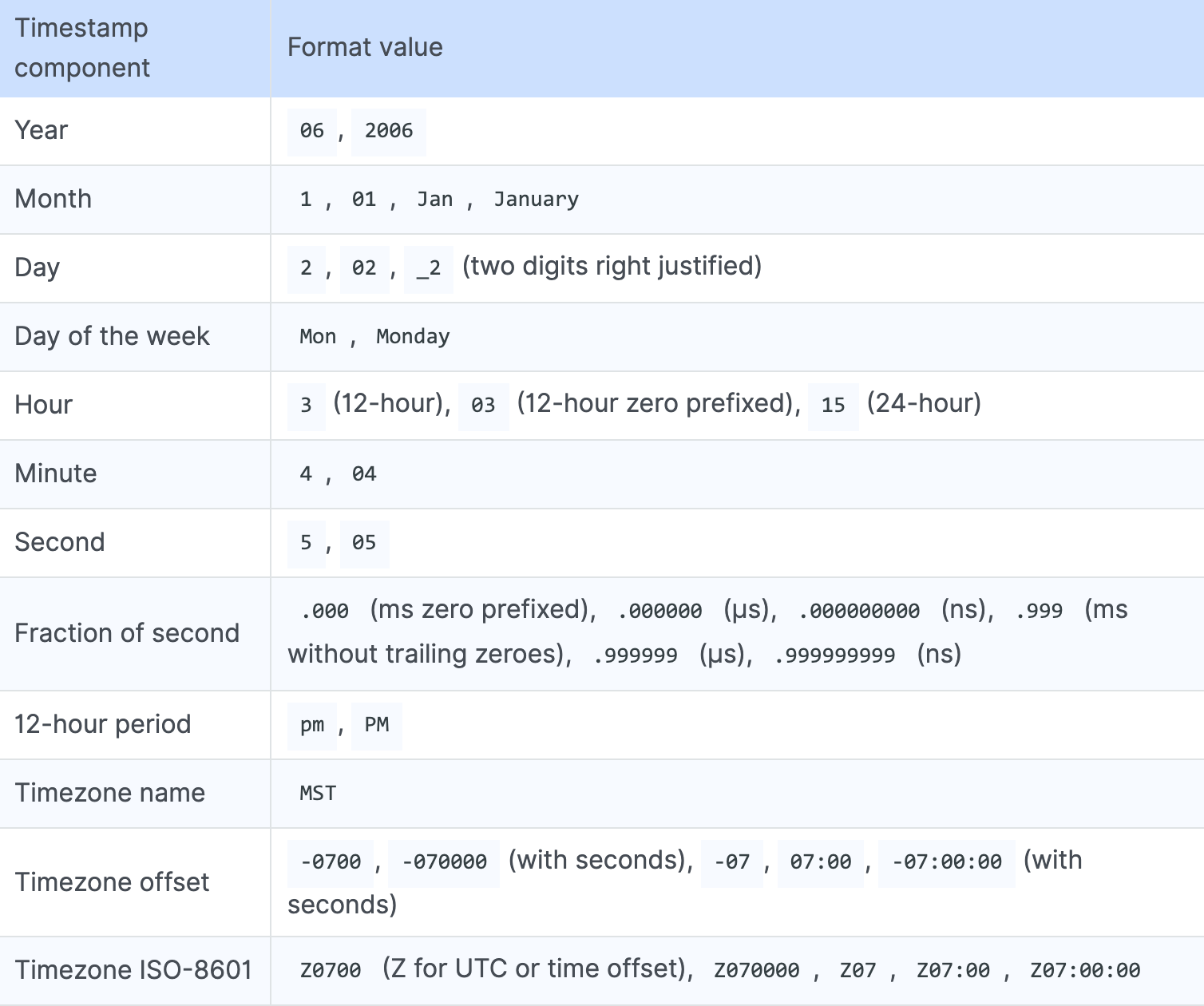This screenshot has height=1006, width=1204.
Task: Click the Format value column header
Action: coord(365,48)
